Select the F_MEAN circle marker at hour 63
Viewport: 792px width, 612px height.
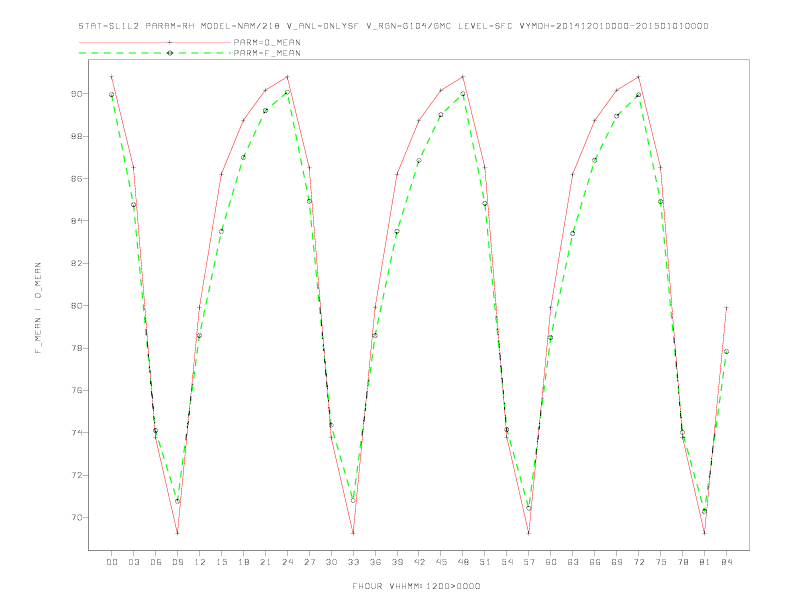point(573,233)
